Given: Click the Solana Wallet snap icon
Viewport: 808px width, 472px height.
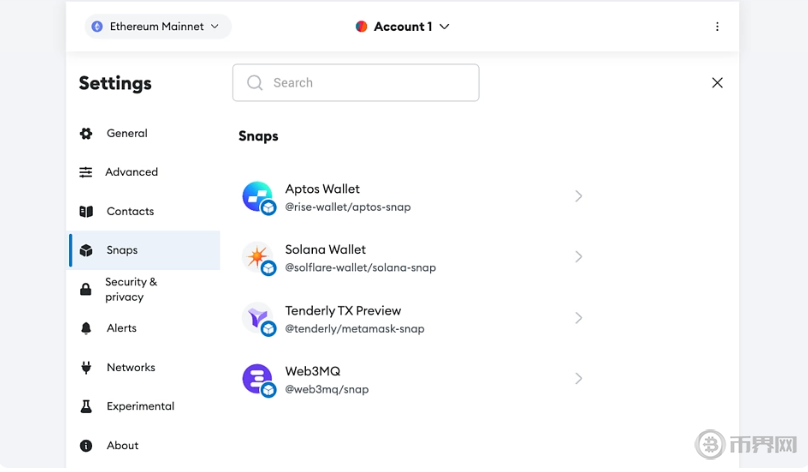Looking at the screenshot, I should click(257, 257).
